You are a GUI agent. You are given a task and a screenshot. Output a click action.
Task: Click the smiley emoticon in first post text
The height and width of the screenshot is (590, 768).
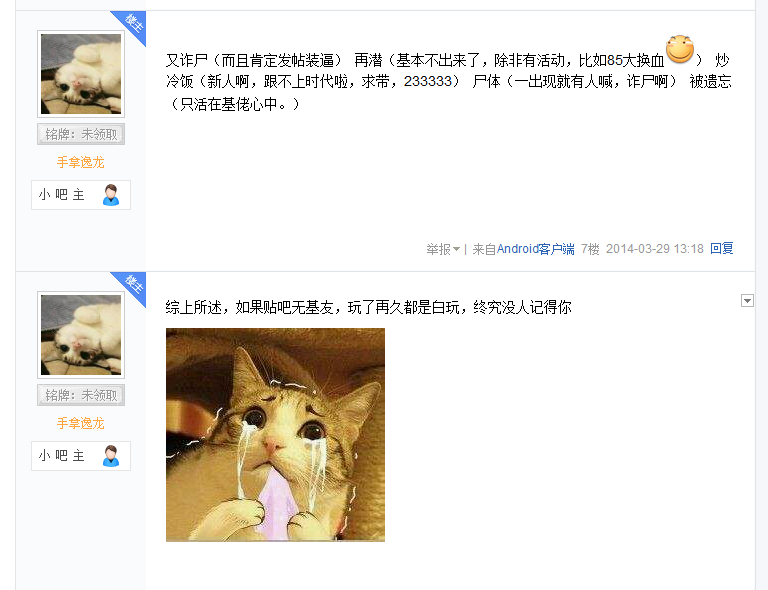pyautogui.click(x=680, y=49)
